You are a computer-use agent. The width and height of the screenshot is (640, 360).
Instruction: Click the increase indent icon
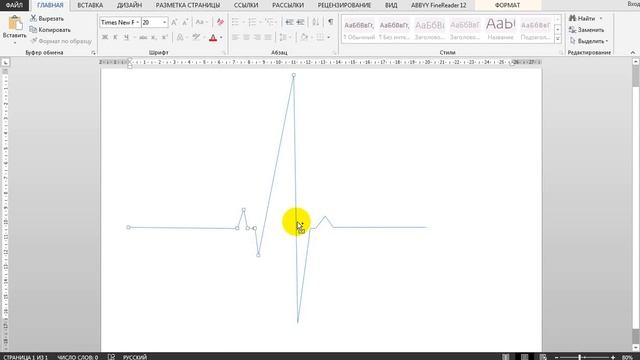300,22
